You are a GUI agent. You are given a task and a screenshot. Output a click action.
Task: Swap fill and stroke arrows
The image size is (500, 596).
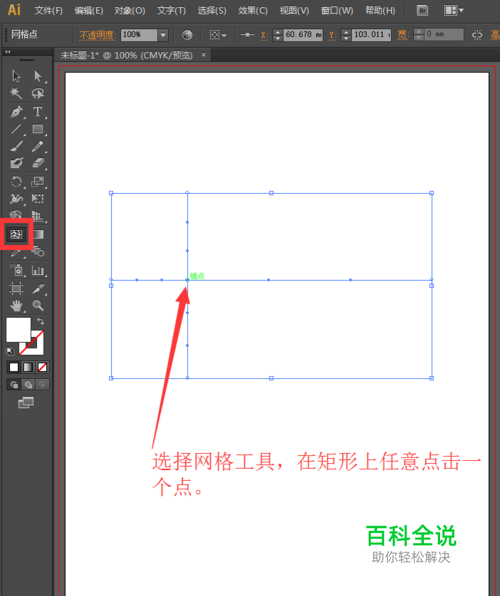pyautogui.click(x=40, y=322)
